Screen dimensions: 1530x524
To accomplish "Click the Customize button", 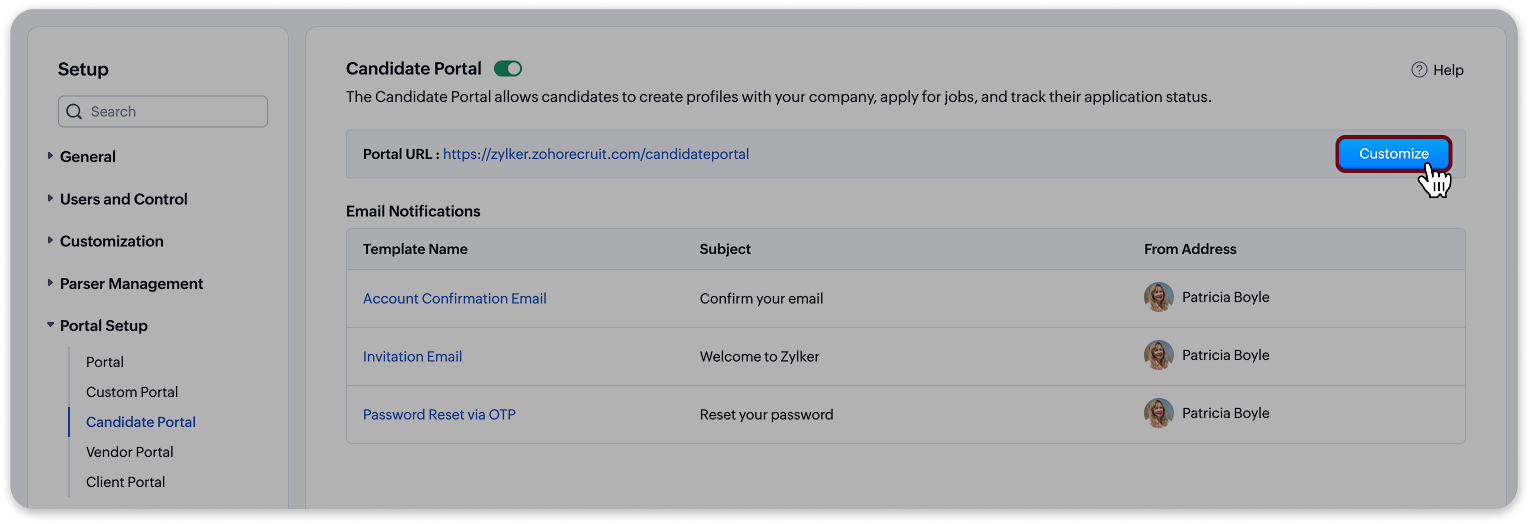I will pyautogui.click(x=1393, y=154).
